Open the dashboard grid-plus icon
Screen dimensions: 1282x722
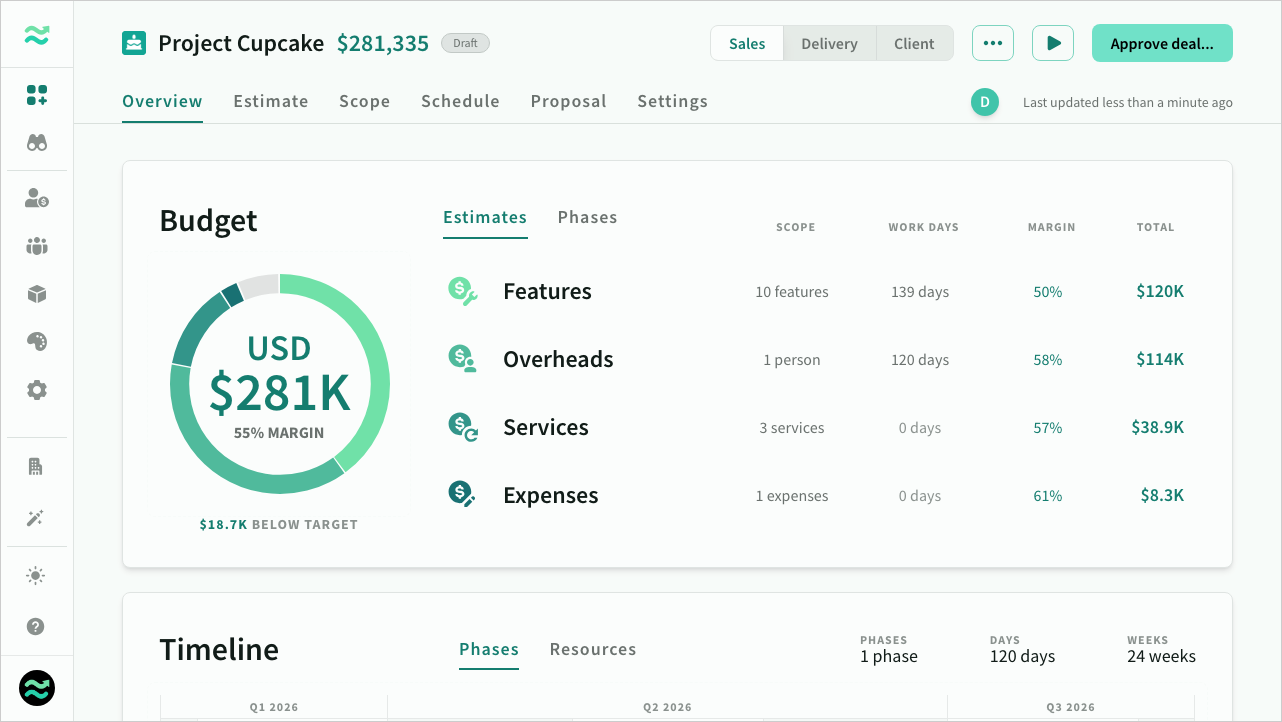pos(37,95)
